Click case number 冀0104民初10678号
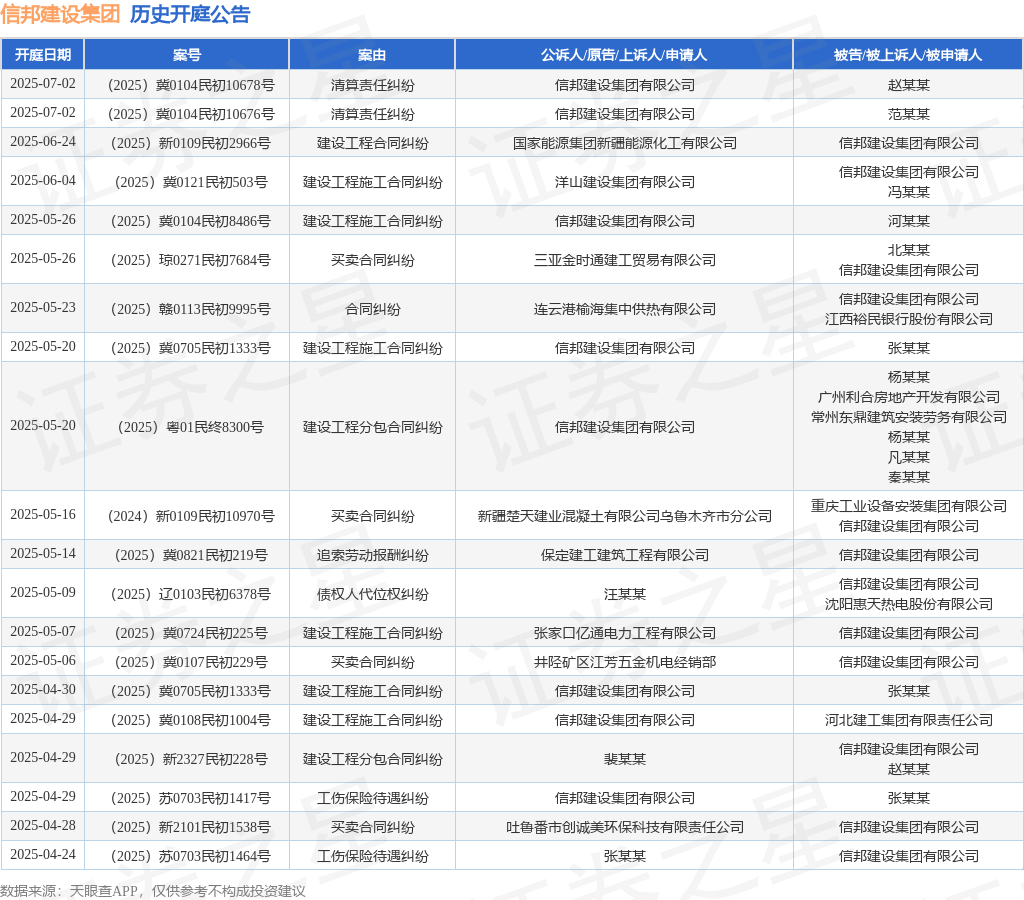 pos(191,85)
